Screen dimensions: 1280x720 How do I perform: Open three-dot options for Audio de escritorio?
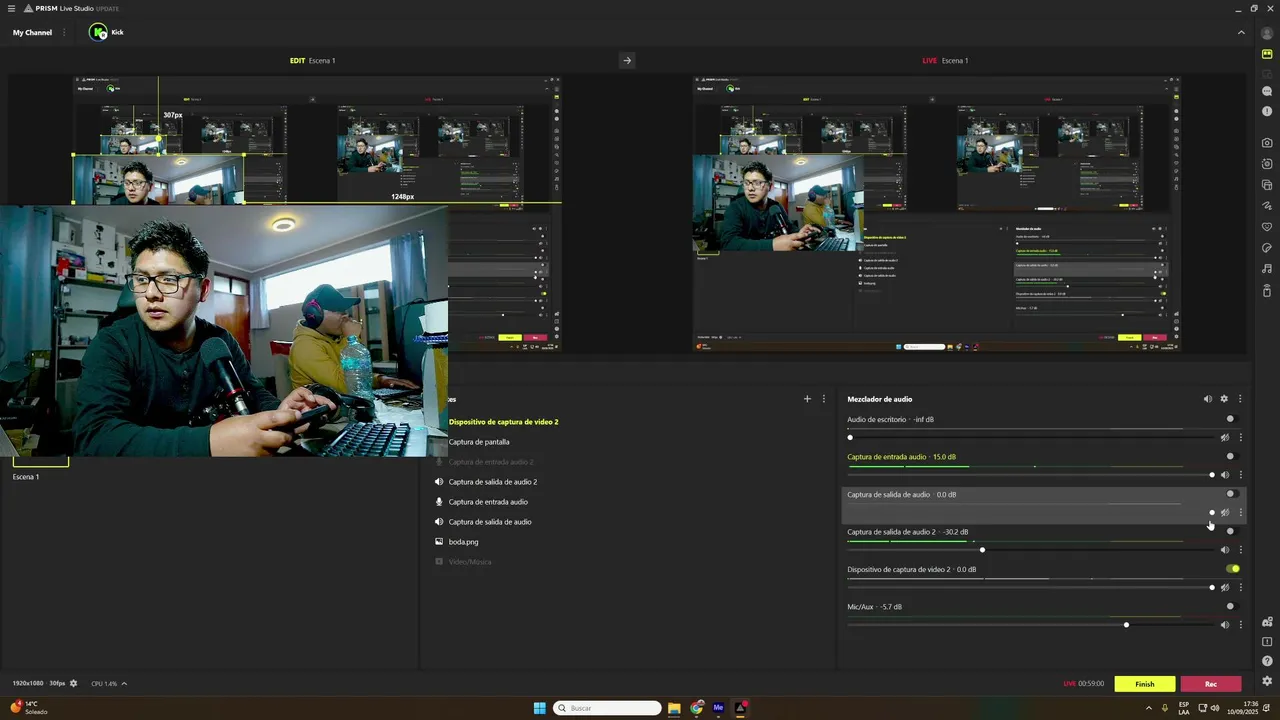click(x=1241, y=437)
